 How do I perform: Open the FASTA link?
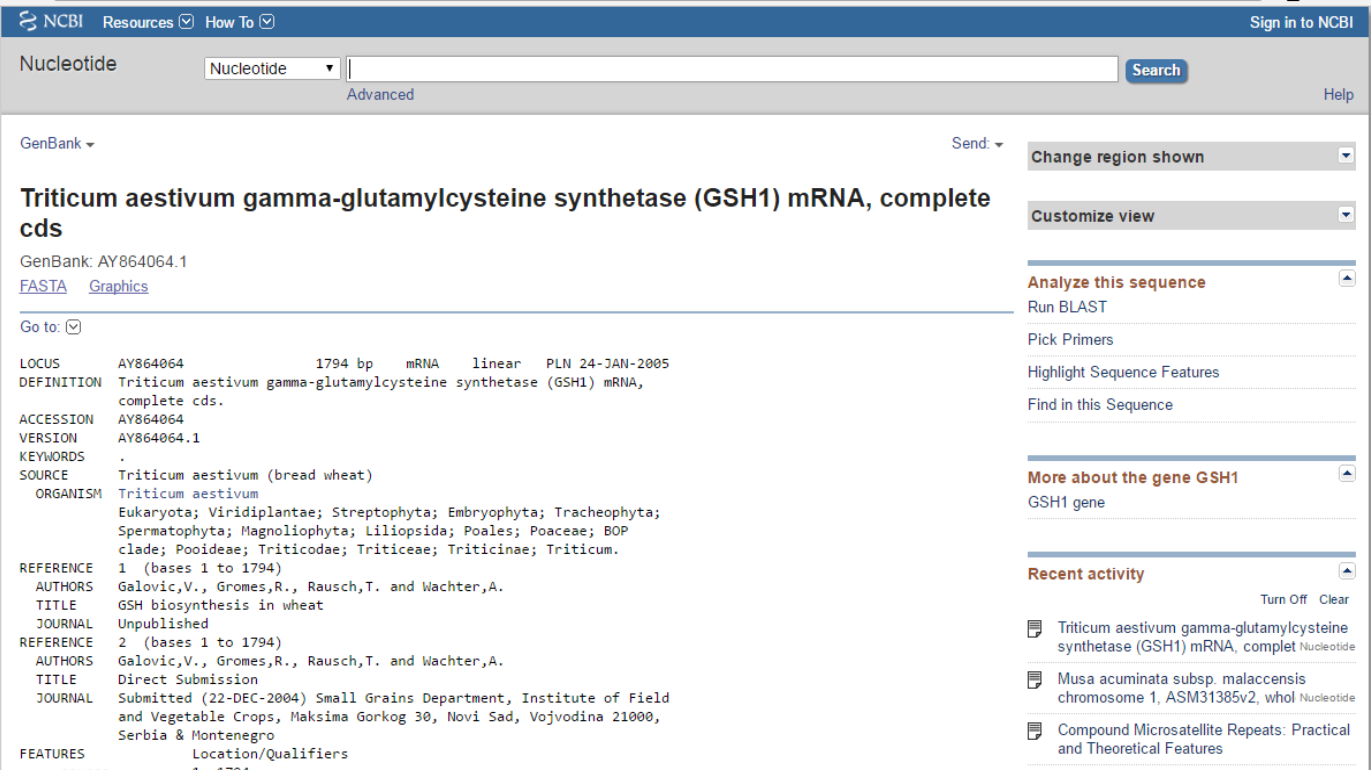coord(43,286)
